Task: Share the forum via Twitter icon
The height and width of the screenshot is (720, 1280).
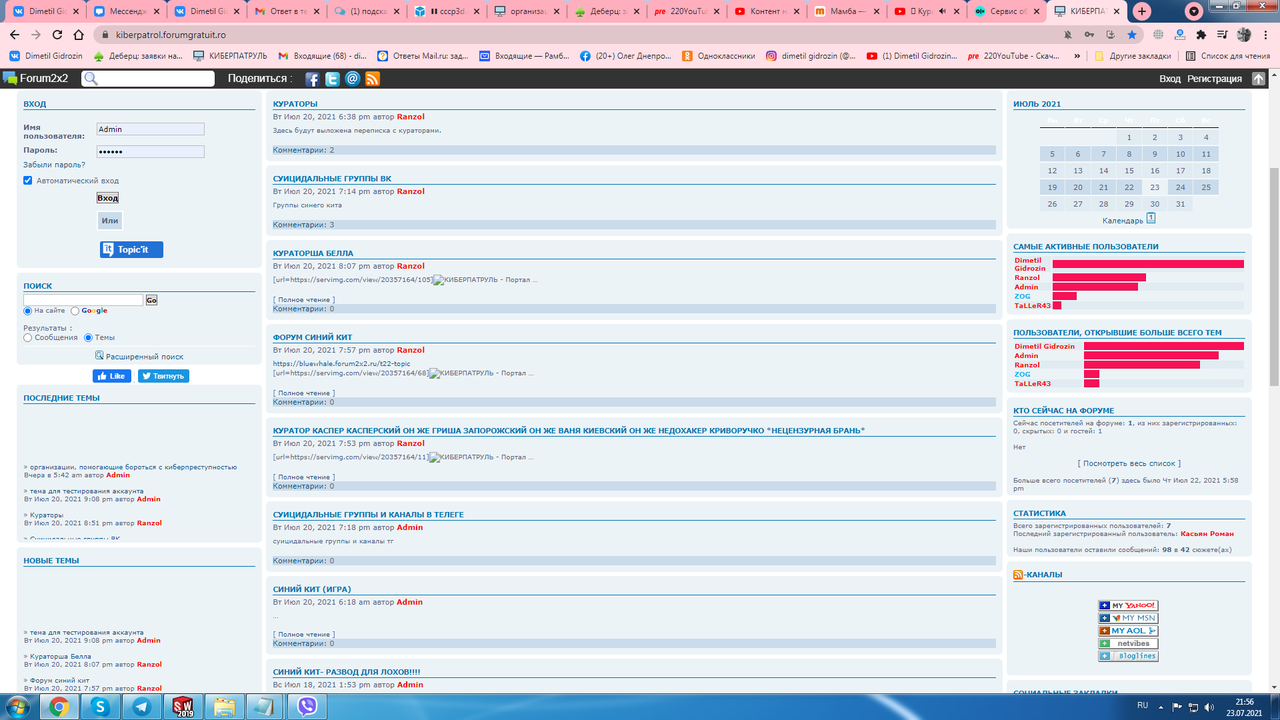Action: point(332,79)
